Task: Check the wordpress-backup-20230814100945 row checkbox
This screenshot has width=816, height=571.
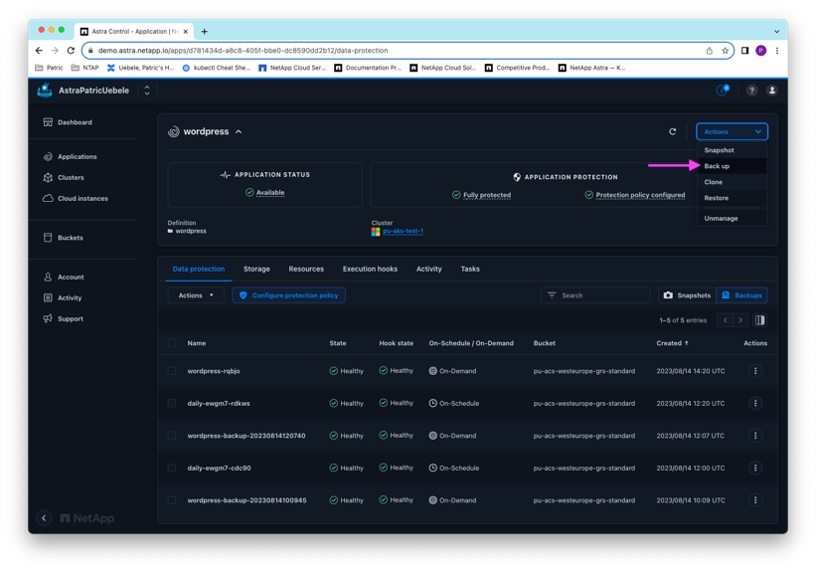Action: tap(172, 500)
